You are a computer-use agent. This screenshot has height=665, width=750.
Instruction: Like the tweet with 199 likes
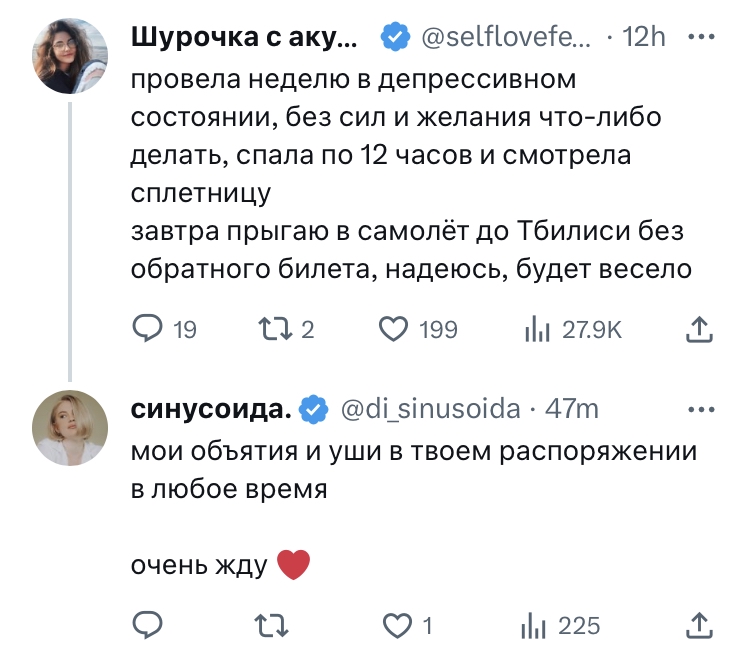(393, 329)
